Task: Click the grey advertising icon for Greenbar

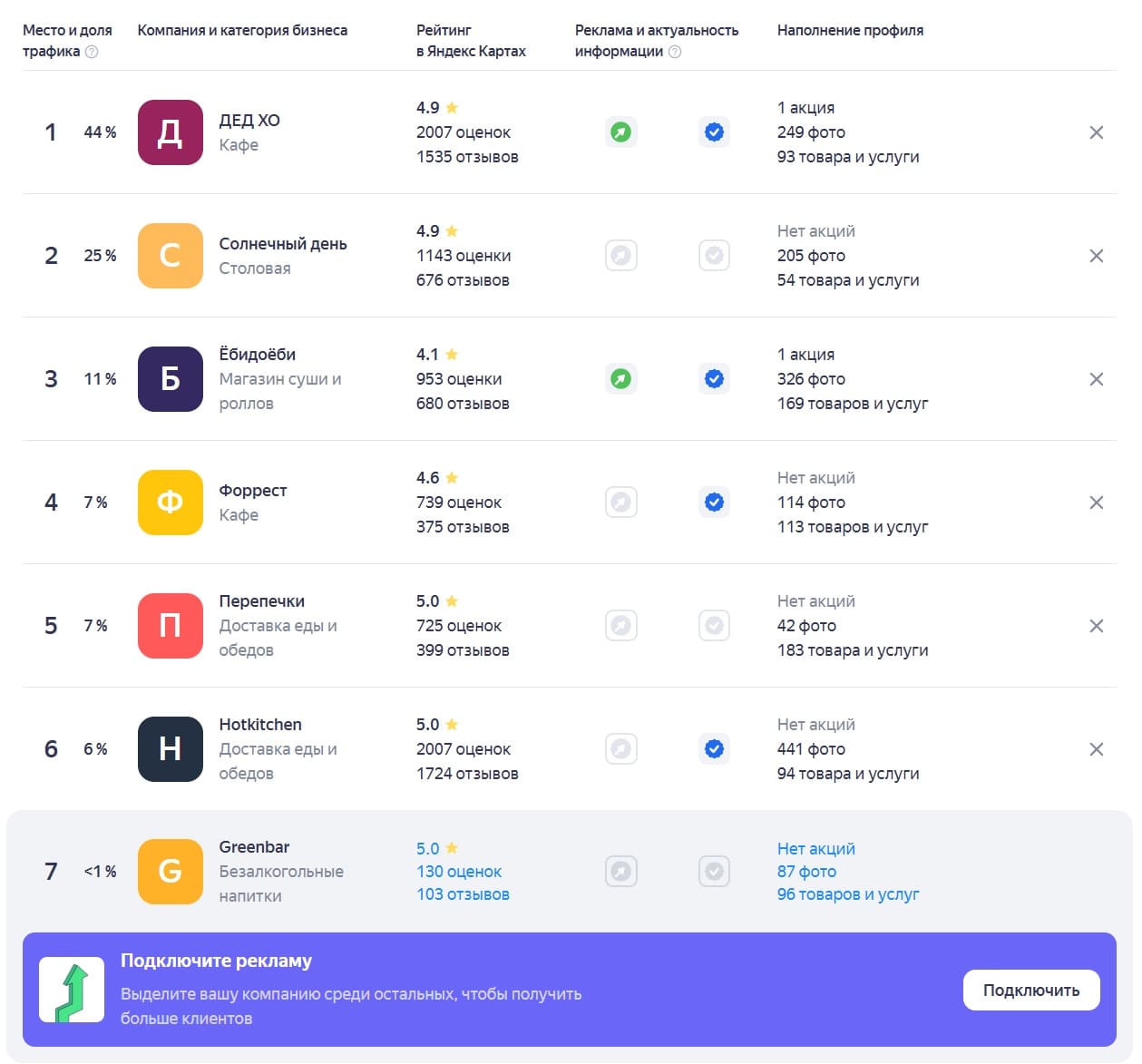Action: (x=621, y=872)
